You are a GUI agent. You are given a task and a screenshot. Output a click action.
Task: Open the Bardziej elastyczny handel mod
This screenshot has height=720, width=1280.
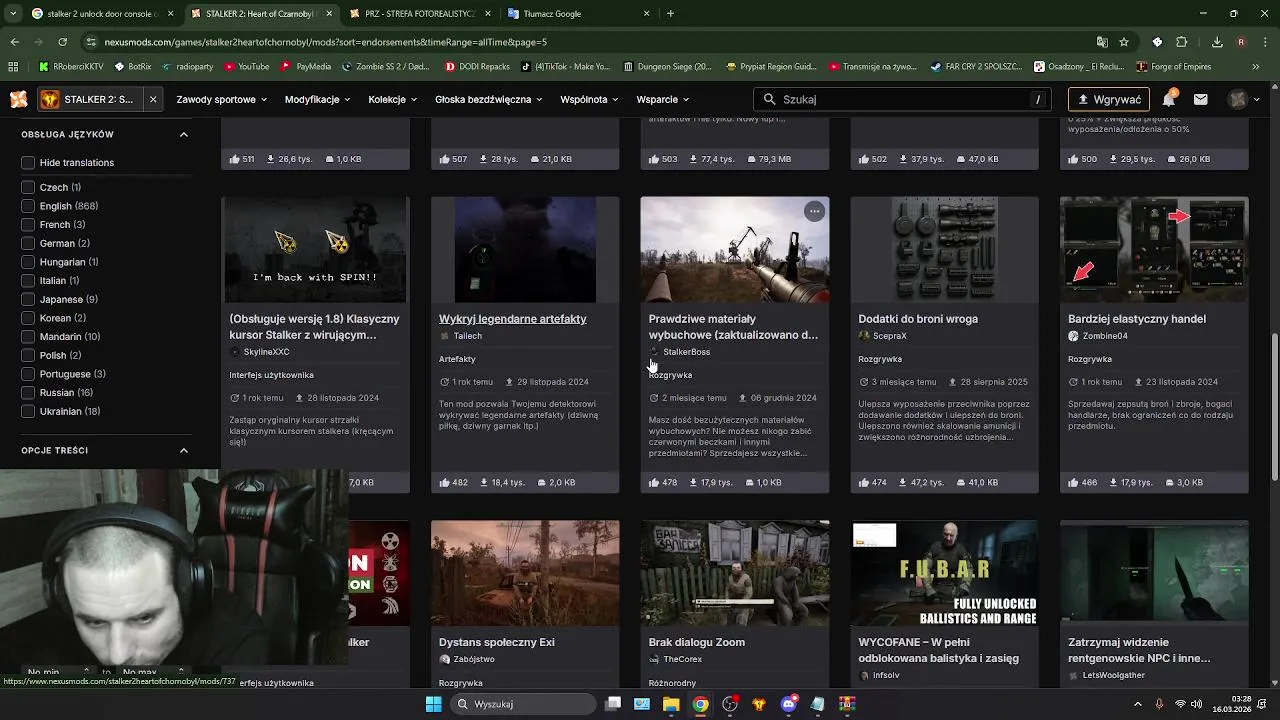(1136, 319)
